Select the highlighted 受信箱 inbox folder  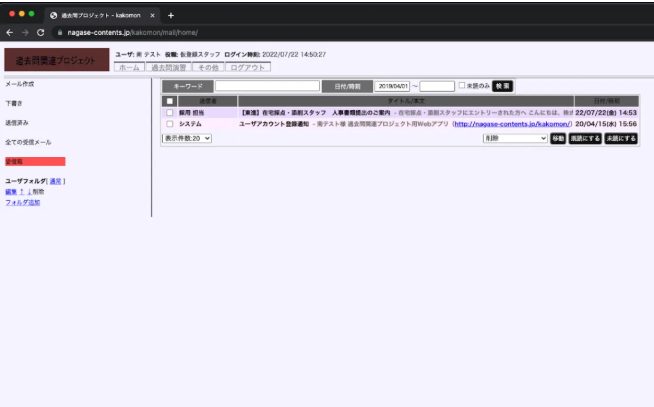click(x=35, y=161)
